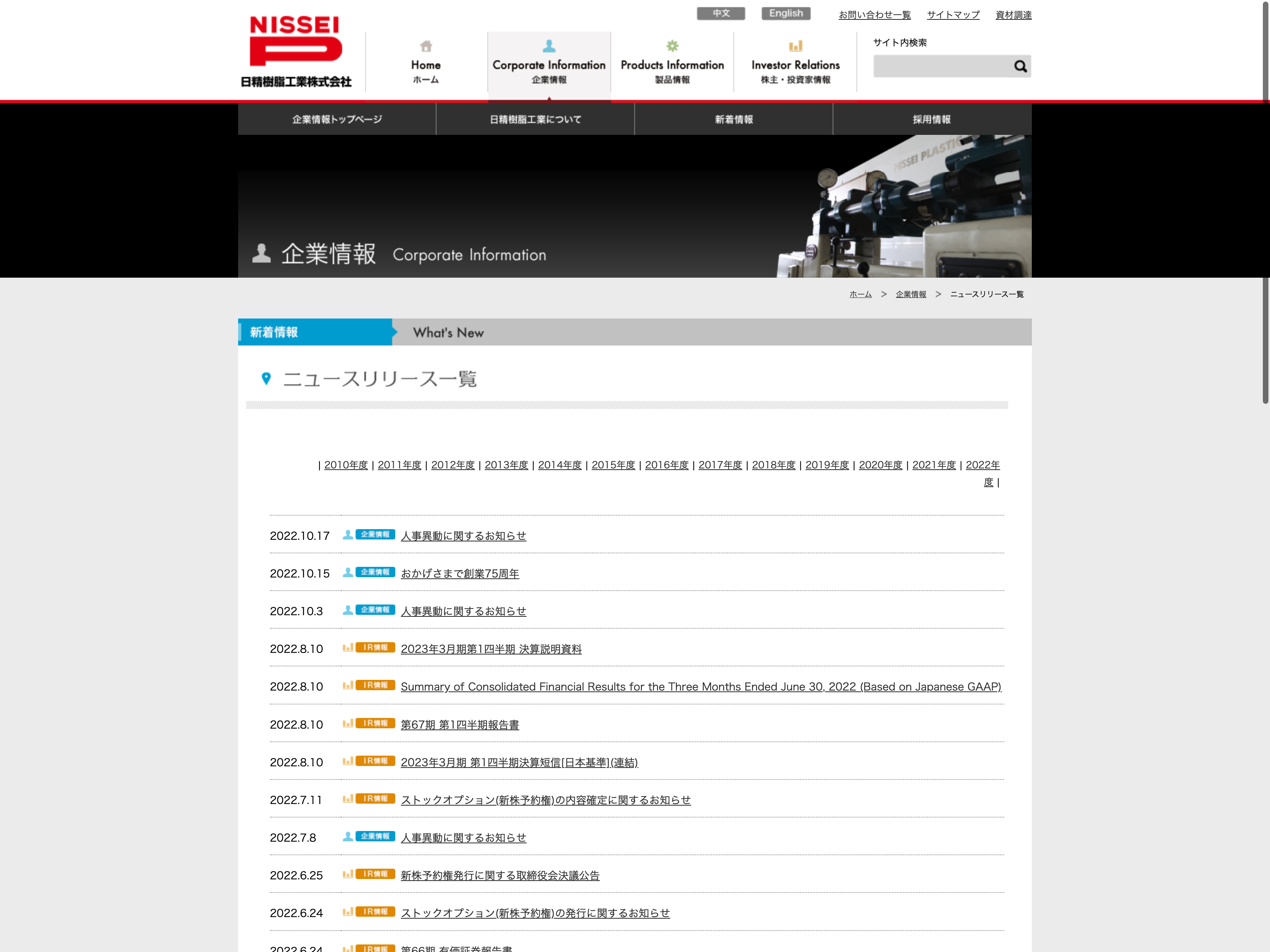Switch site language to English

click(x=785, y=13)
